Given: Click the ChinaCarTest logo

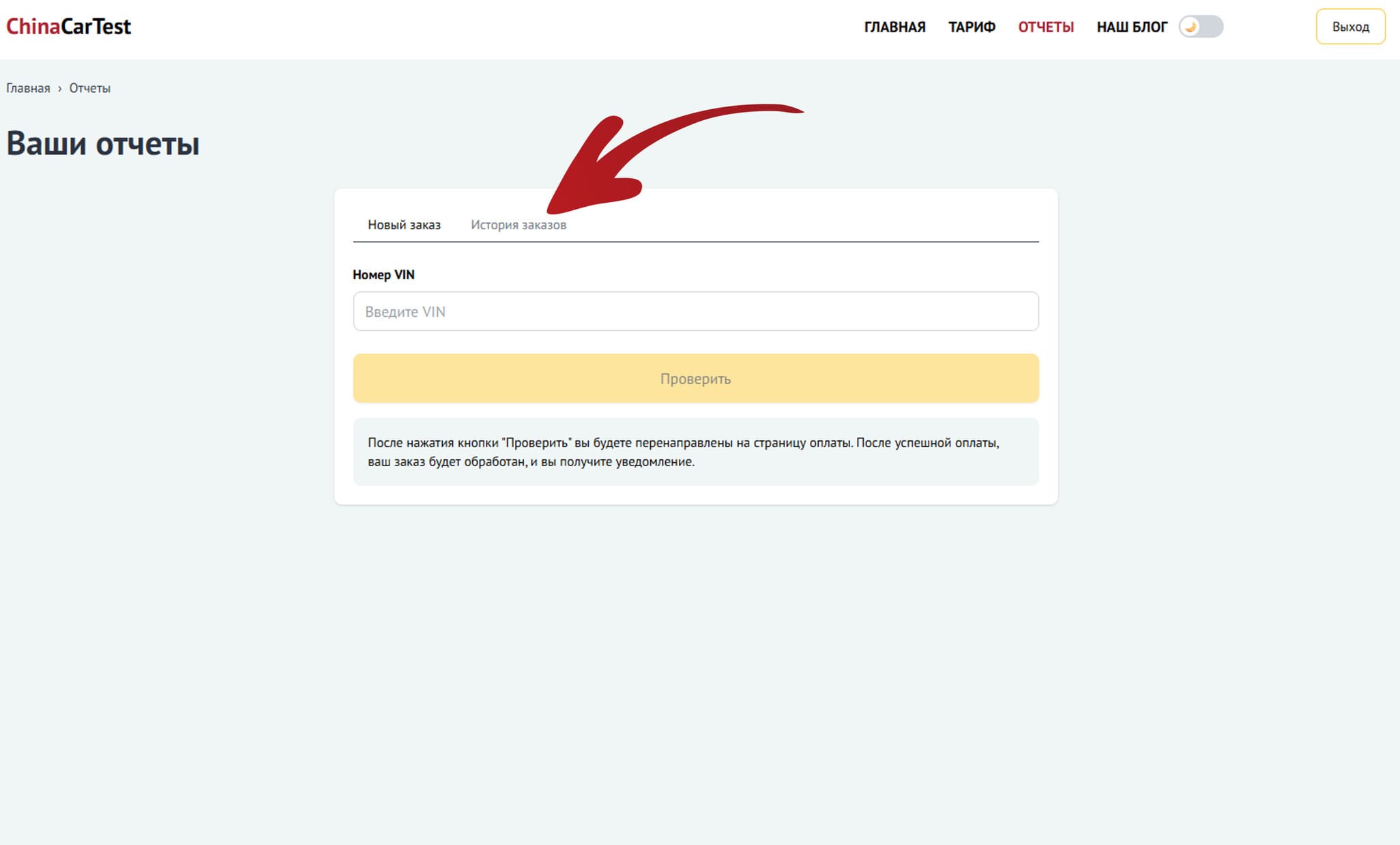Looking at the screenshot, I should pos(68,27).
